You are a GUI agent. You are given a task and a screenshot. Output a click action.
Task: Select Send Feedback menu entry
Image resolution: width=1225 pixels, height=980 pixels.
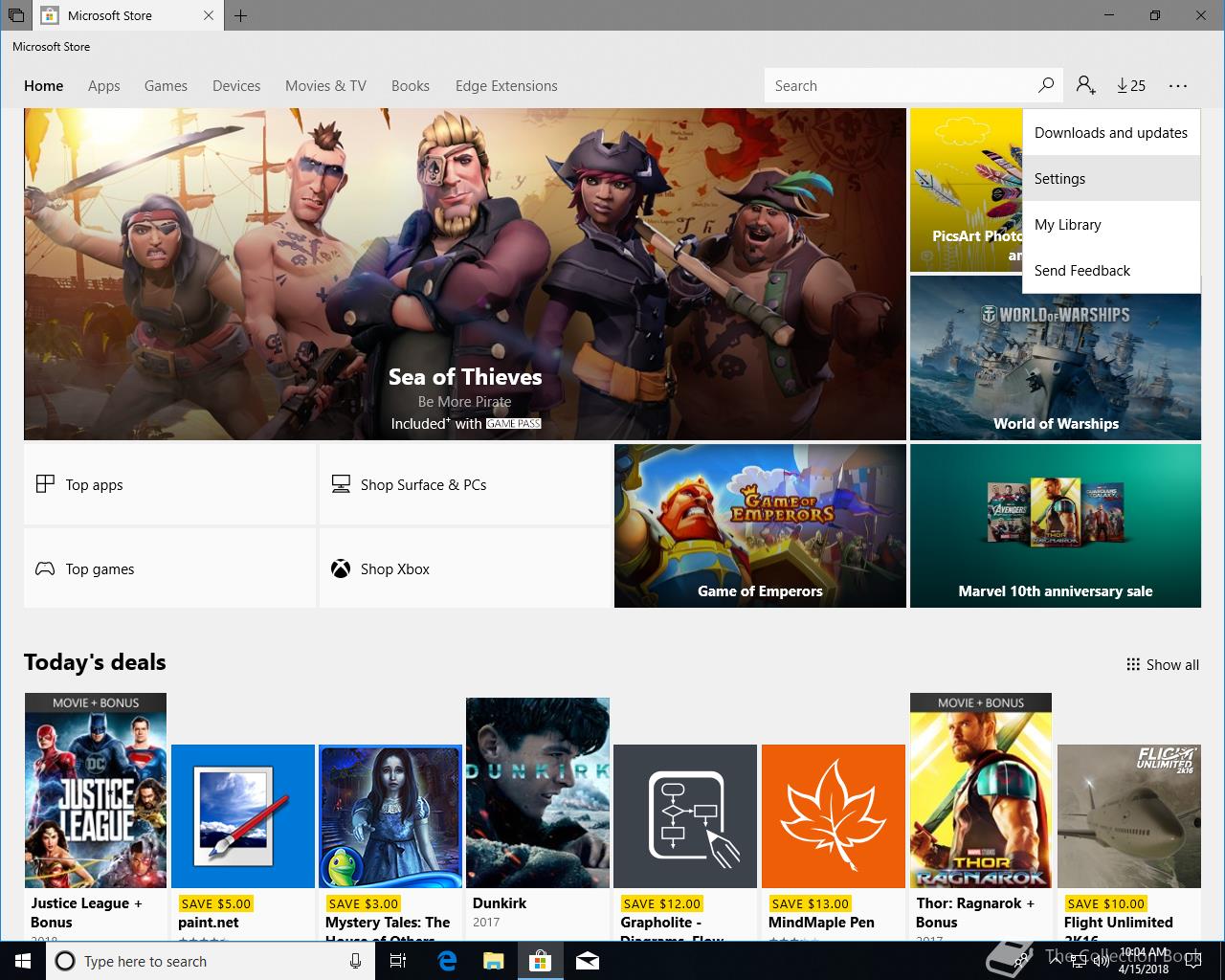click(1111, 270)
